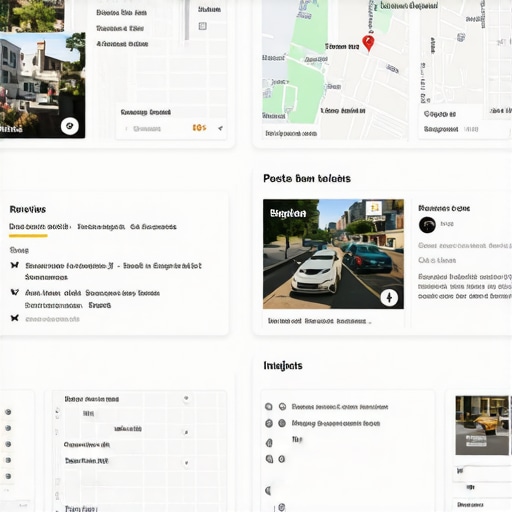This screenshot has height=512, width=512.
Task: Open the gold car thumbnail in the bottom-right card
Action: click(482, 425)
